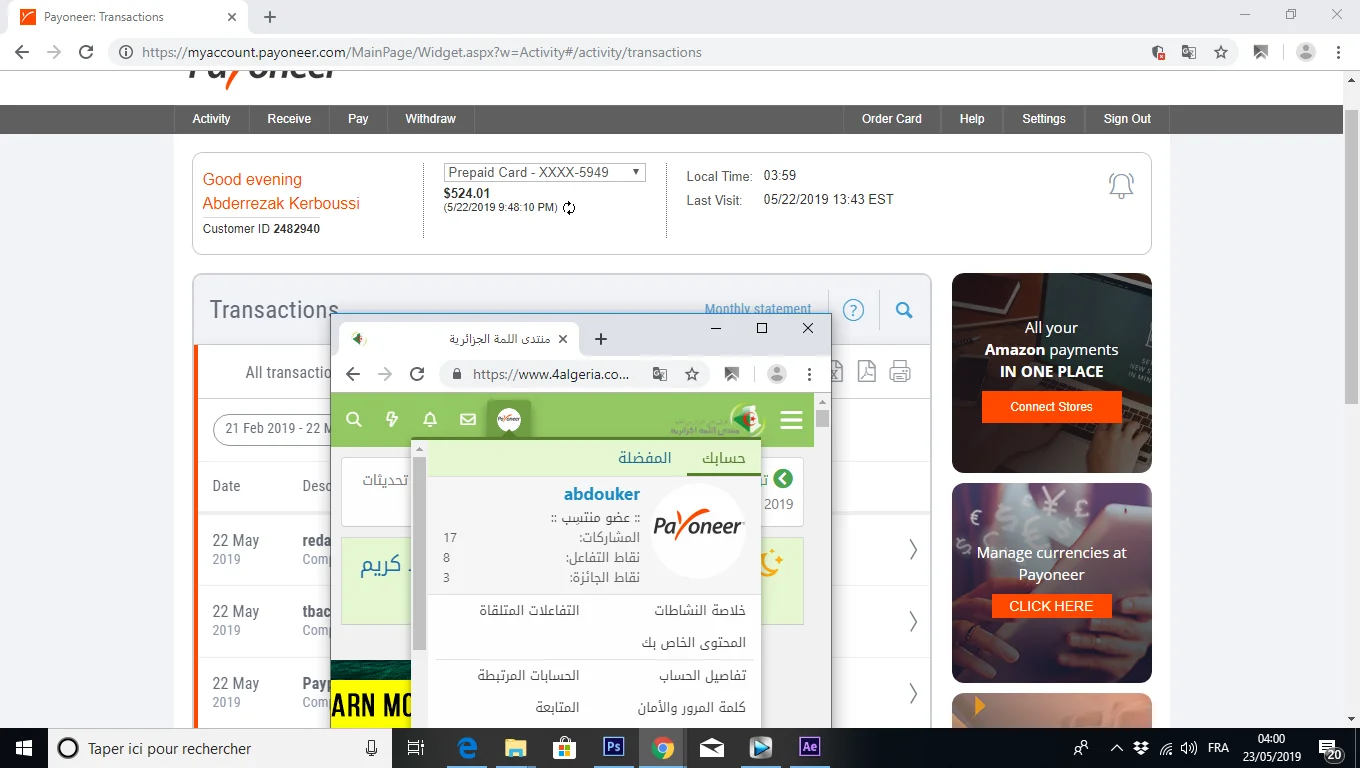Click the forum page vertical scrollbar thumb
1360x768 pixels.
[x=823, y=418]
